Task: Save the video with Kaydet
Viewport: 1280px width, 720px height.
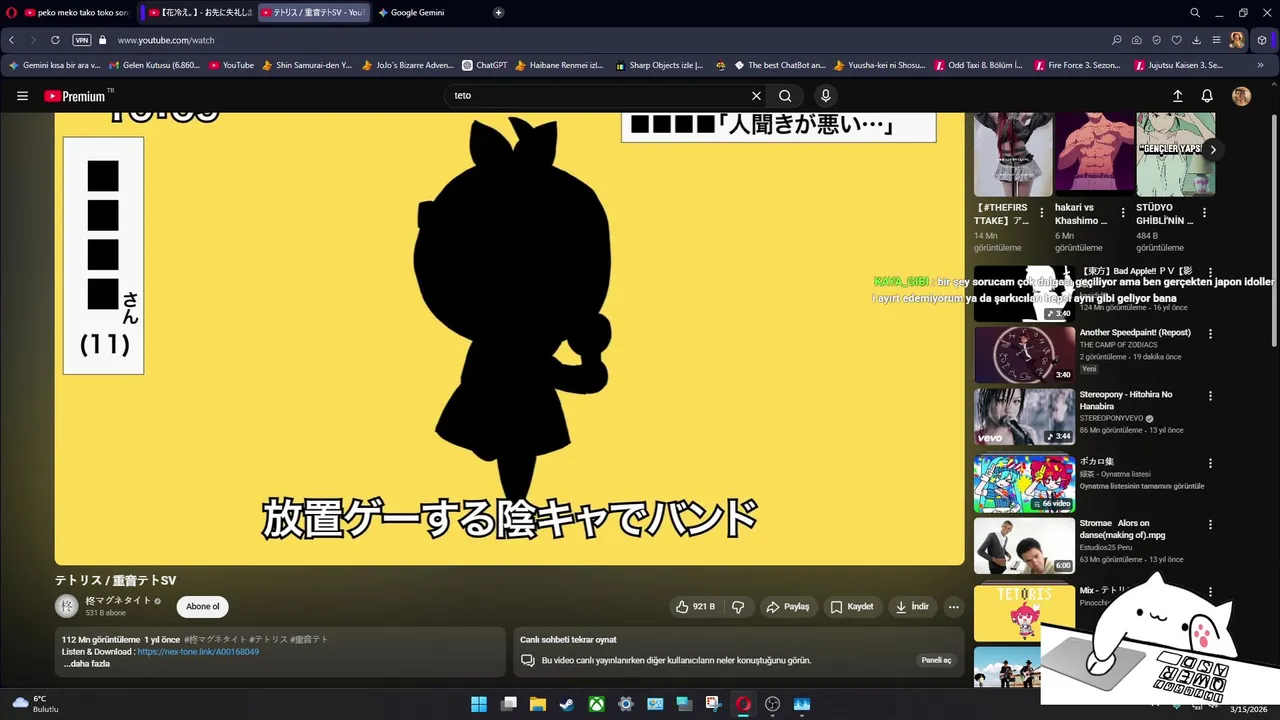Action: pos(852,607)
